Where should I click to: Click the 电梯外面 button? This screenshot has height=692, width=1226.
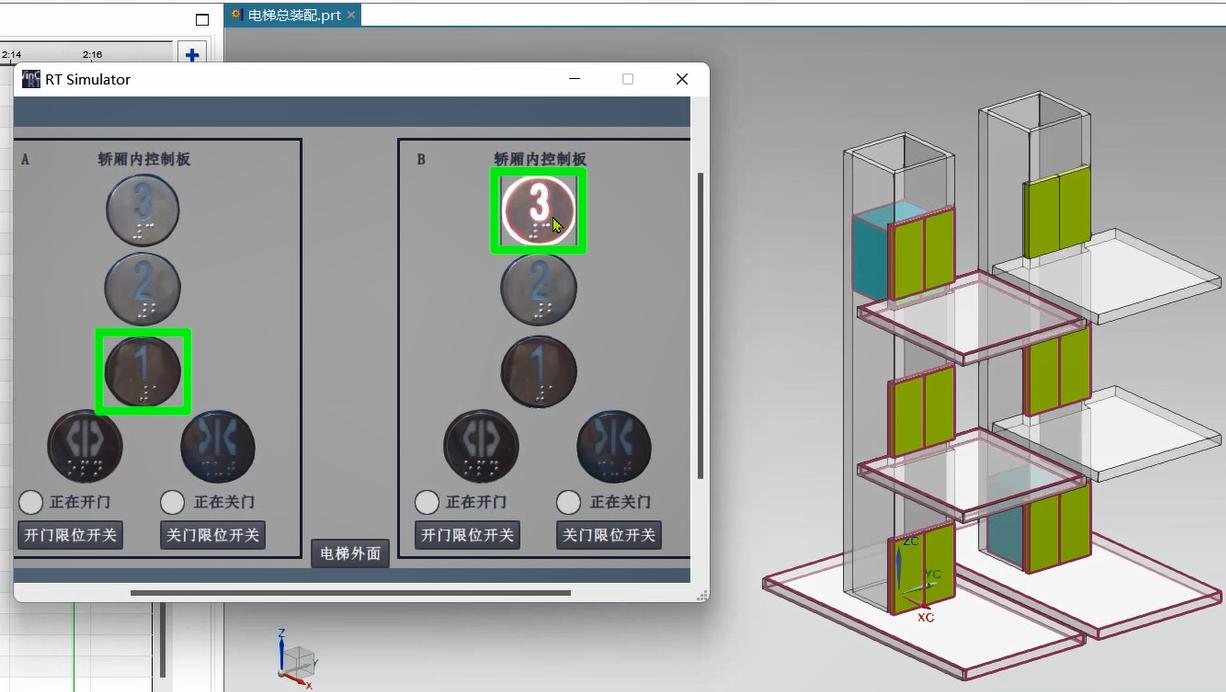click(350, 553)
